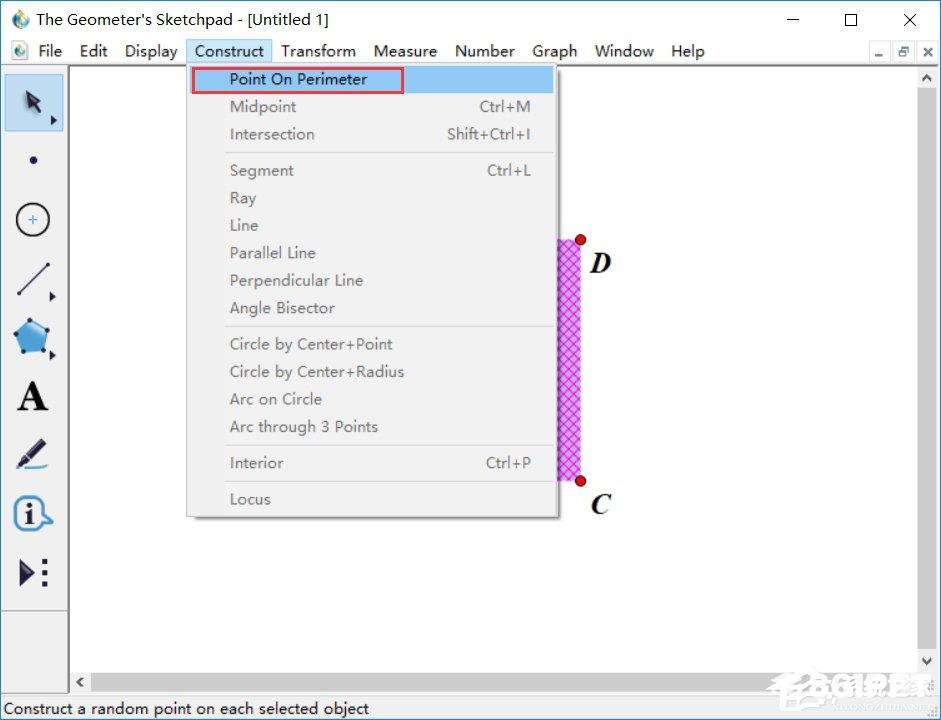Image resolution: width=941 pixels, height=720 pixels.
Task: Click the Sketchpad app icon in title bar
Action: (20, 19)
